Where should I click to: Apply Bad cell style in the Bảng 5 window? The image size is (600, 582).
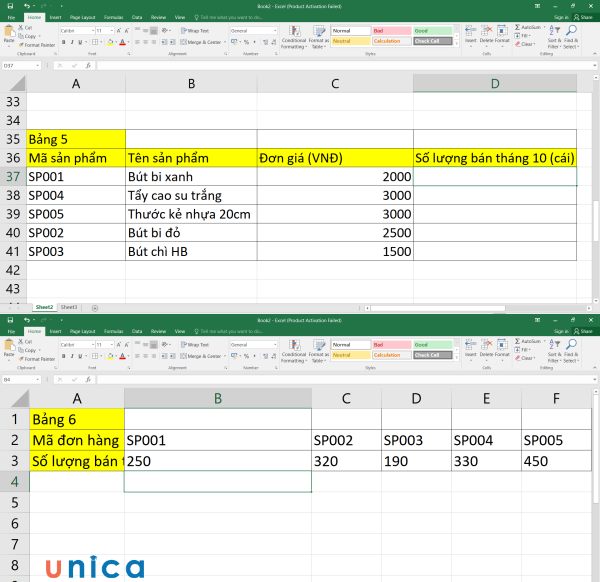pos(391,31)
